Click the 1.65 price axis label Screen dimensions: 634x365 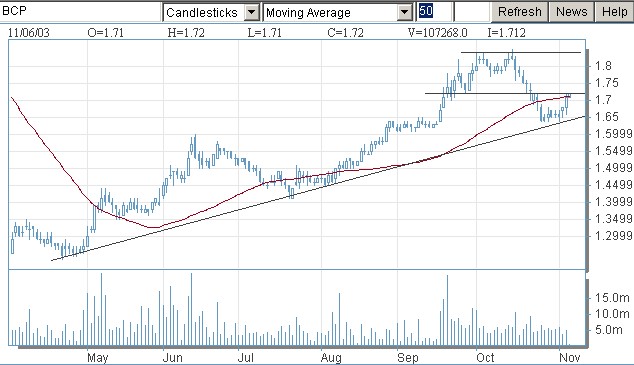(607, 117)
